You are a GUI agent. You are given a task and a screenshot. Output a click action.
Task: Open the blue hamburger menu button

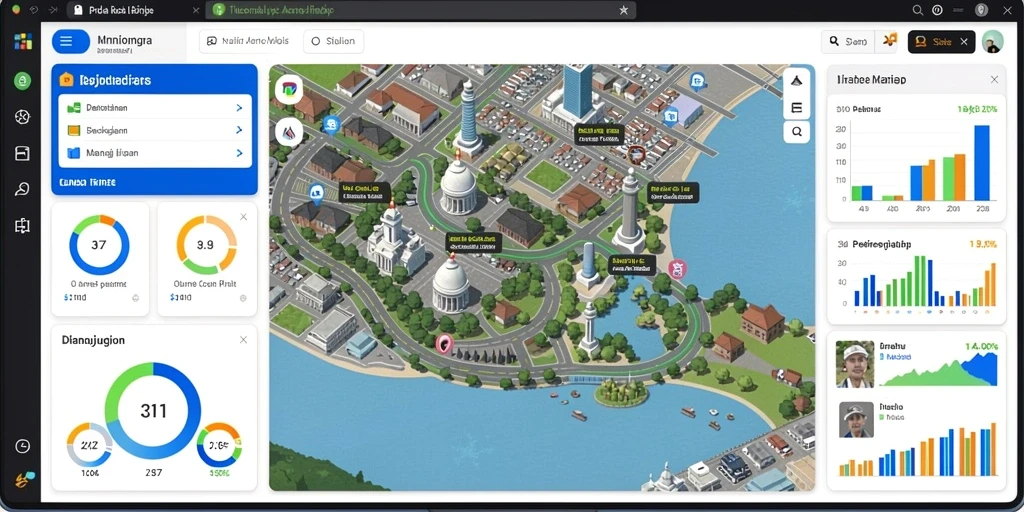[71, 41]
